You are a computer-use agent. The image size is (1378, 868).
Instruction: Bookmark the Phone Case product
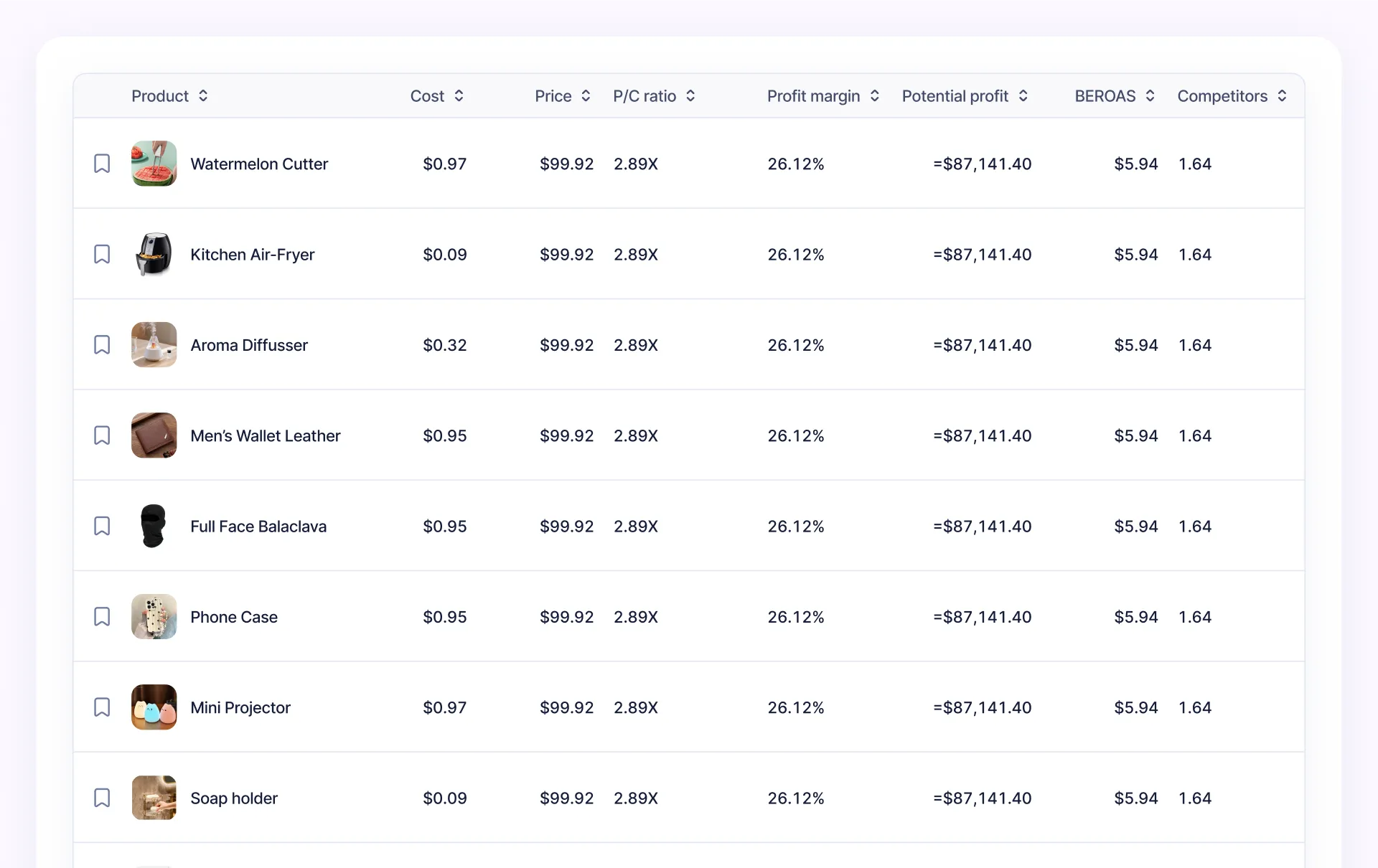(102, 617)
